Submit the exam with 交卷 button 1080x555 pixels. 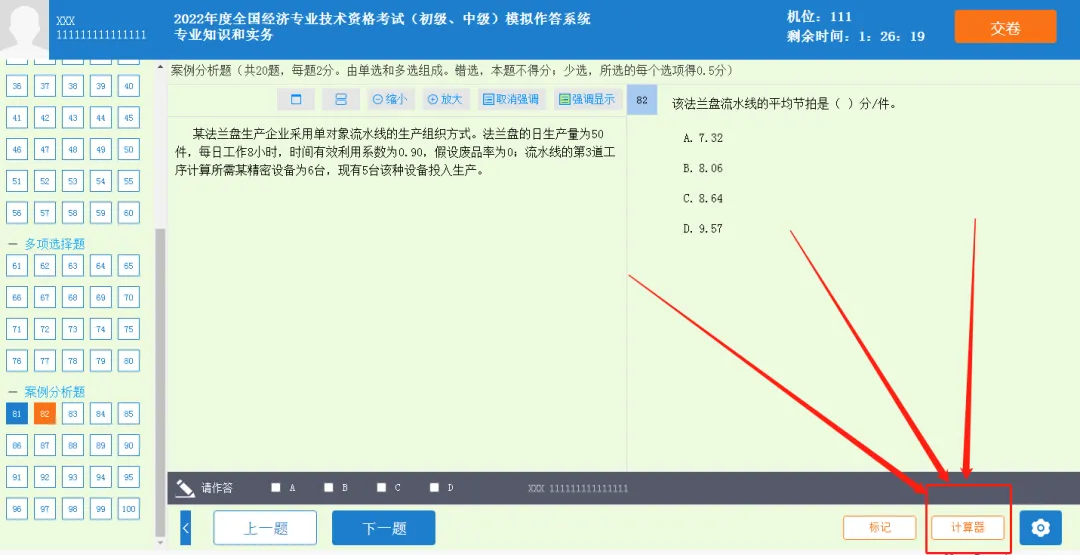click(1005, 28)
